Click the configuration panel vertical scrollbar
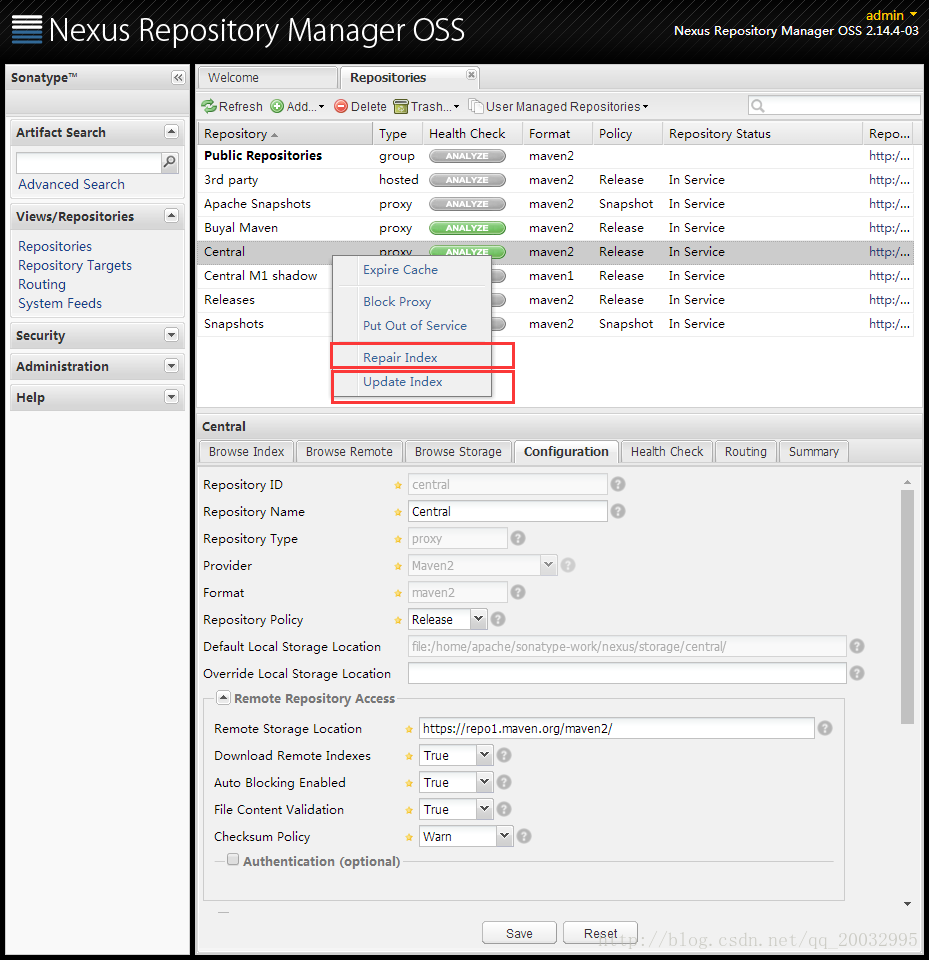929x960 pixels. (x=907, y=606)
